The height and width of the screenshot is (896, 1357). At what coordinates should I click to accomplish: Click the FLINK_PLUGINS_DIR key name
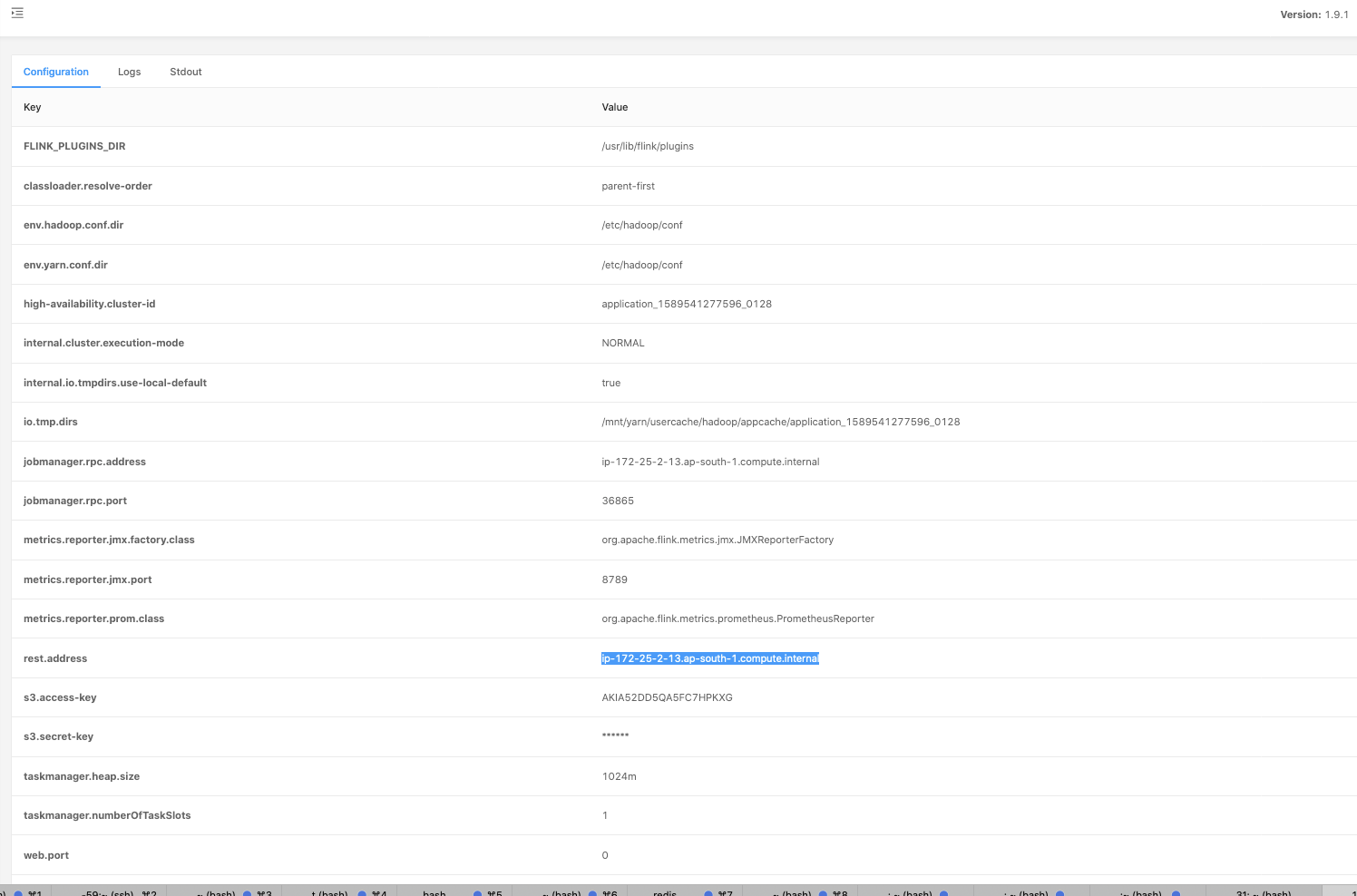click(74, 146)
